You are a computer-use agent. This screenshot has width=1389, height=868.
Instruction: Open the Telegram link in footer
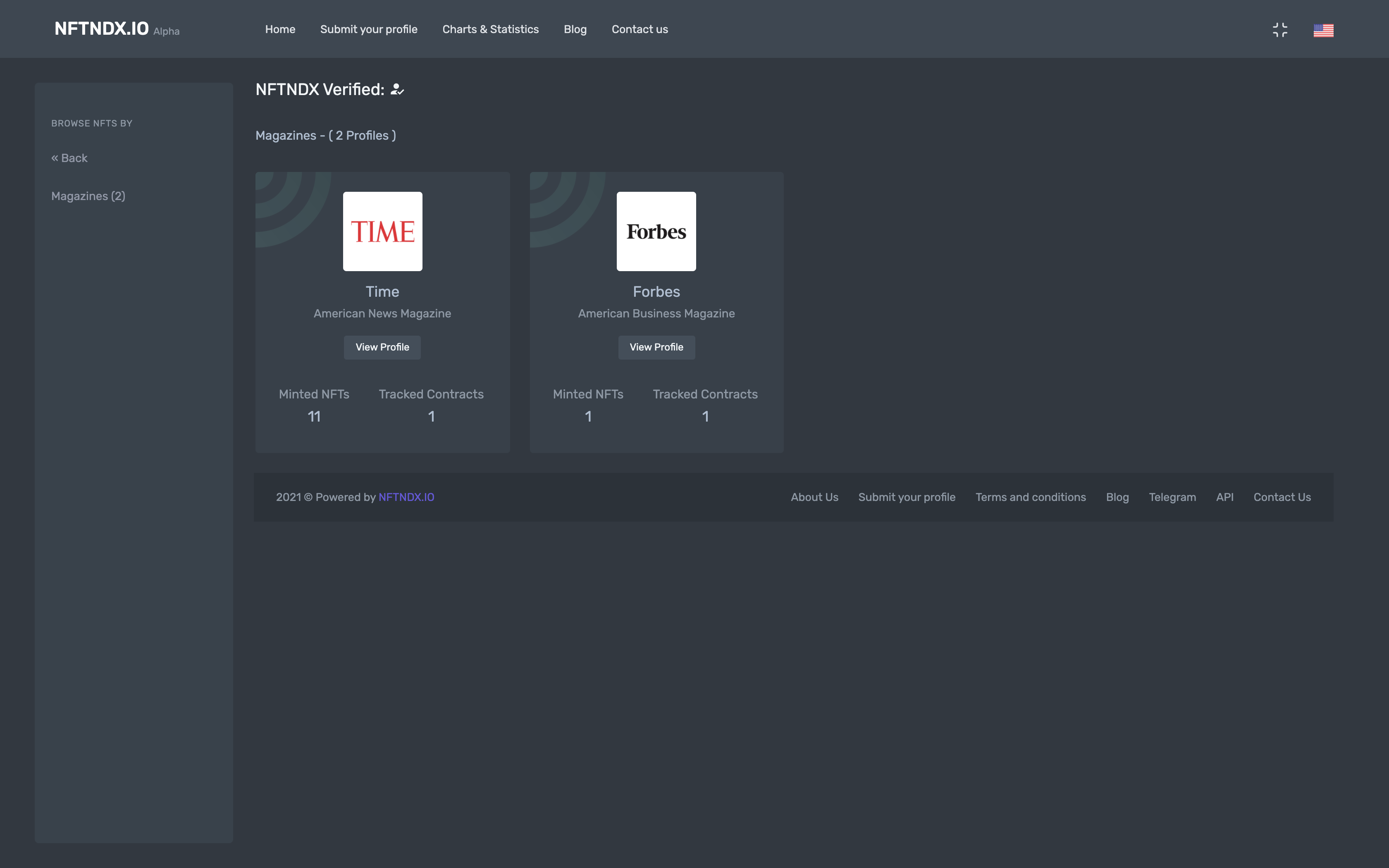point(1172,497)
